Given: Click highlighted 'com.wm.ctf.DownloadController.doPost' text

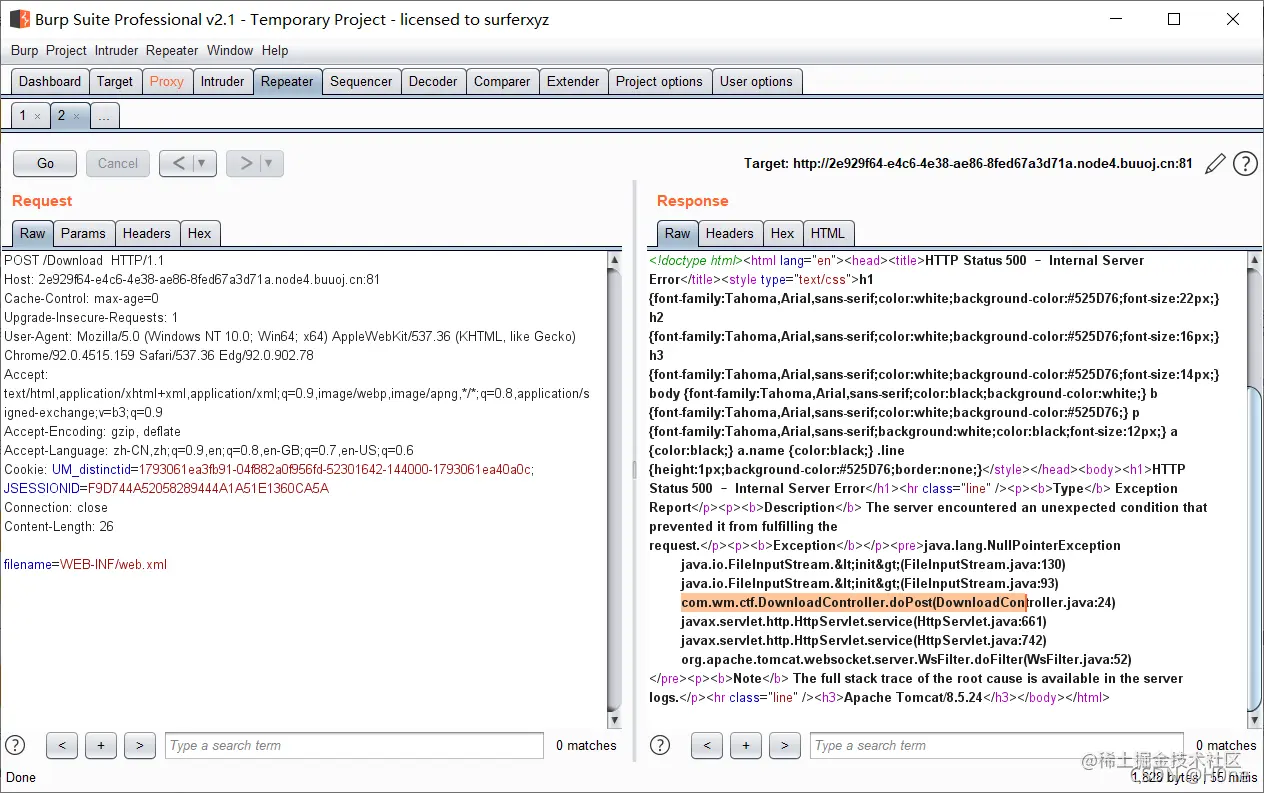Looking at the screenshot, I should pos(806,602).
